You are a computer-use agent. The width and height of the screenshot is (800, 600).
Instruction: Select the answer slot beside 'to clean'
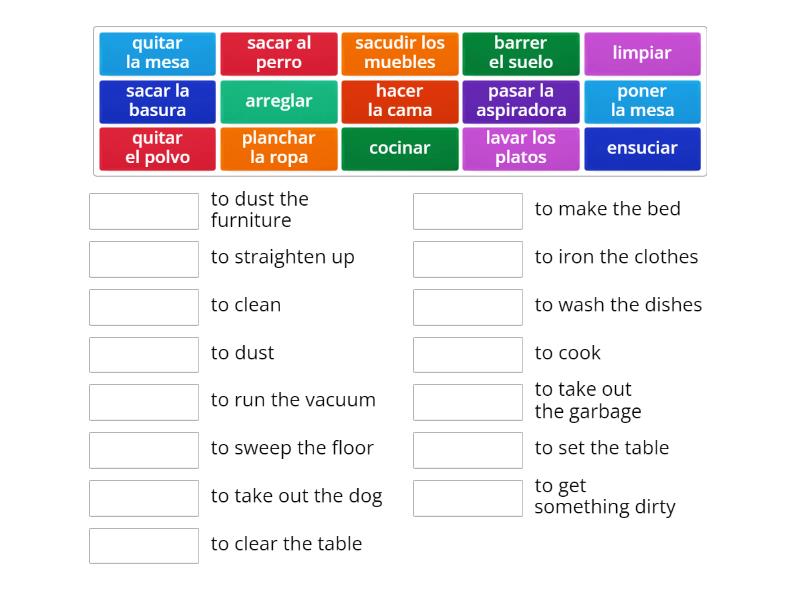click(144, 307)
